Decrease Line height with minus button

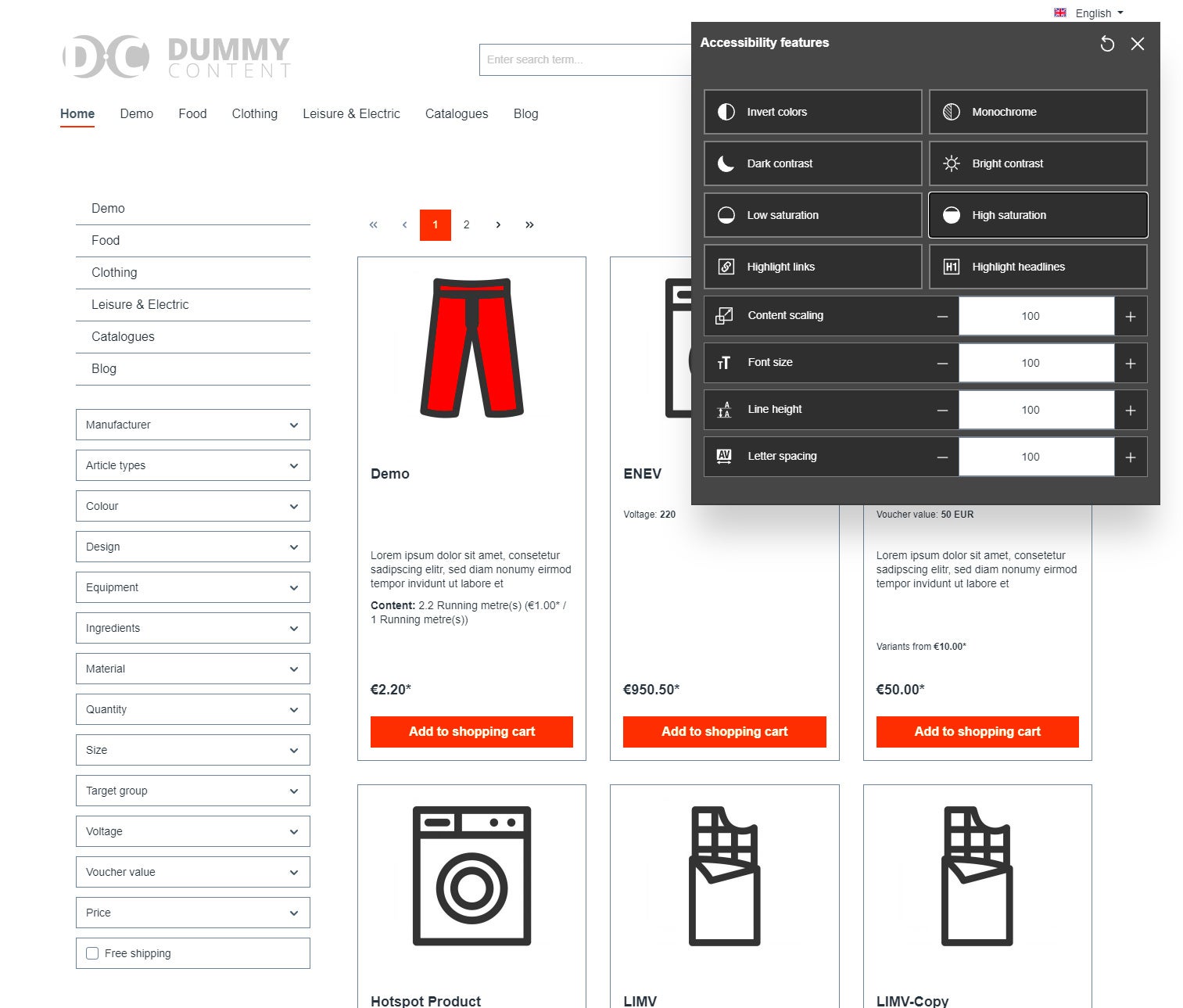tap(942, 411)
